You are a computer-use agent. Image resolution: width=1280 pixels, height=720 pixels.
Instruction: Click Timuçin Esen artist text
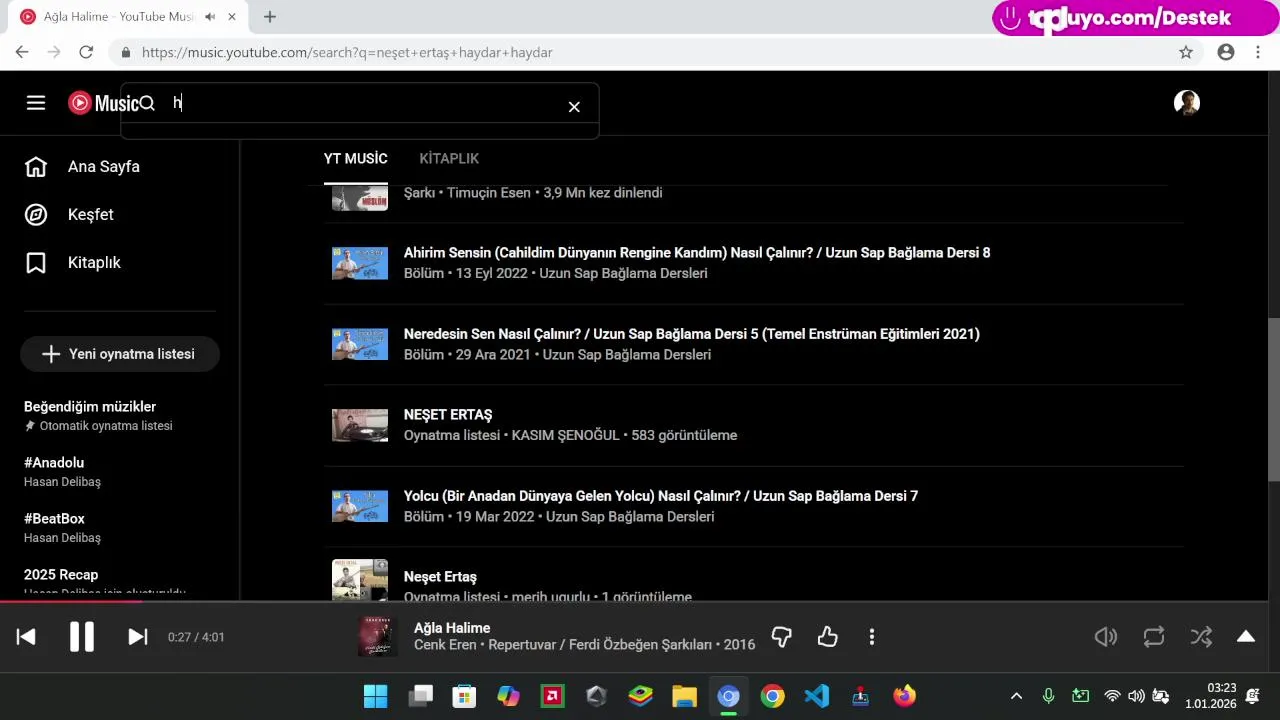click(489, 193)
